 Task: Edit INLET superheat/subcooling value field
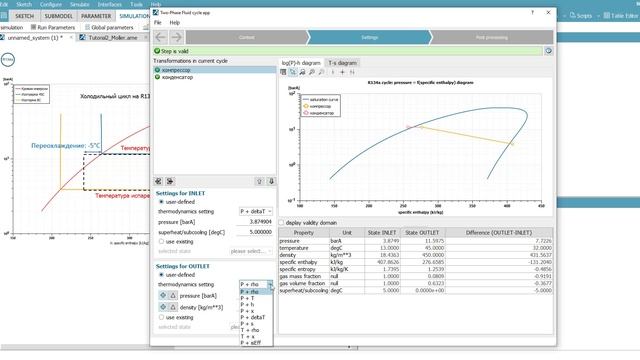click(254, 232)
